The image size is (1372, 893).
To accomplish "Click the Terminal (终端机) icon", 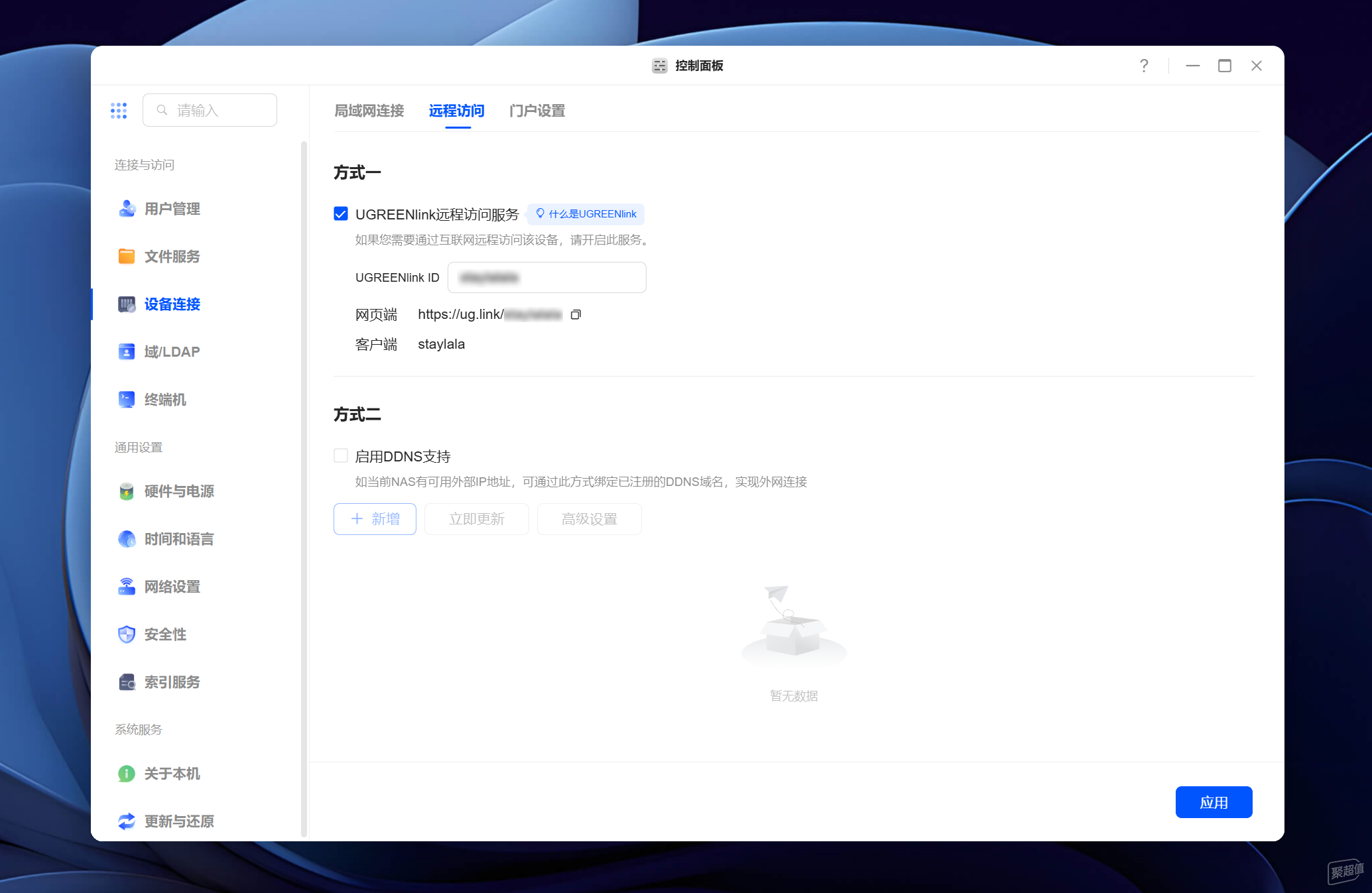I will [x=127, y=400].
